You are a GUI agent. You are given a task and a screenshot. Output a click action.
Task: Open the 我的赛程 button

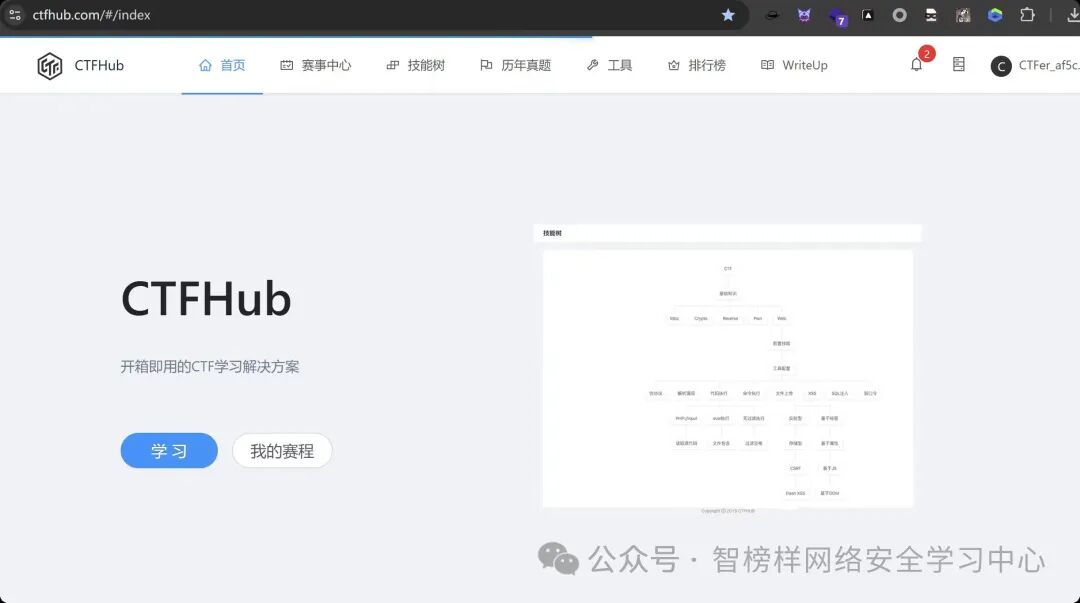282,451
